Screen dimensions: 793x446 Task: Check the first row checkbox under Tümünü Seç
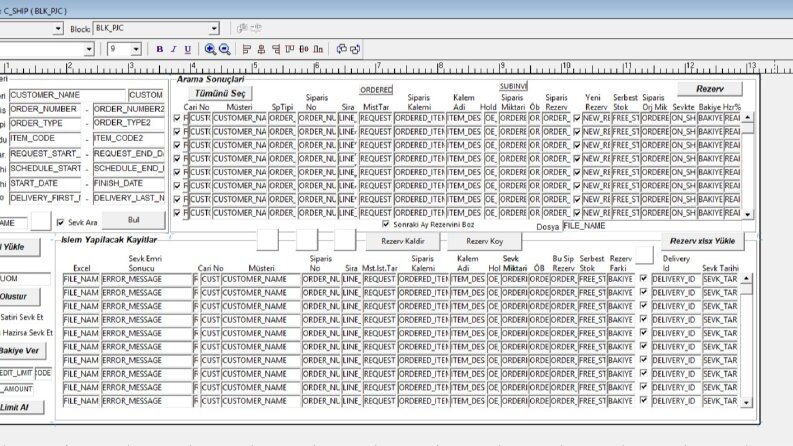(x=177, y=118)
